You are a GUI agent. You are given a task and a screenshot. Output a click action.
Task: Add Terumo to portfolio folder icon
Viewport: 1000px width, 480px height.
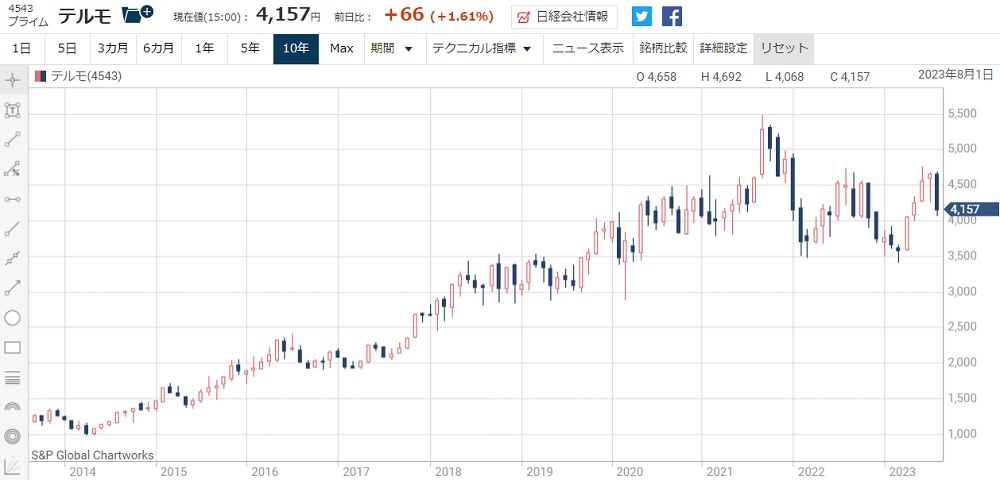pos(137,14)
